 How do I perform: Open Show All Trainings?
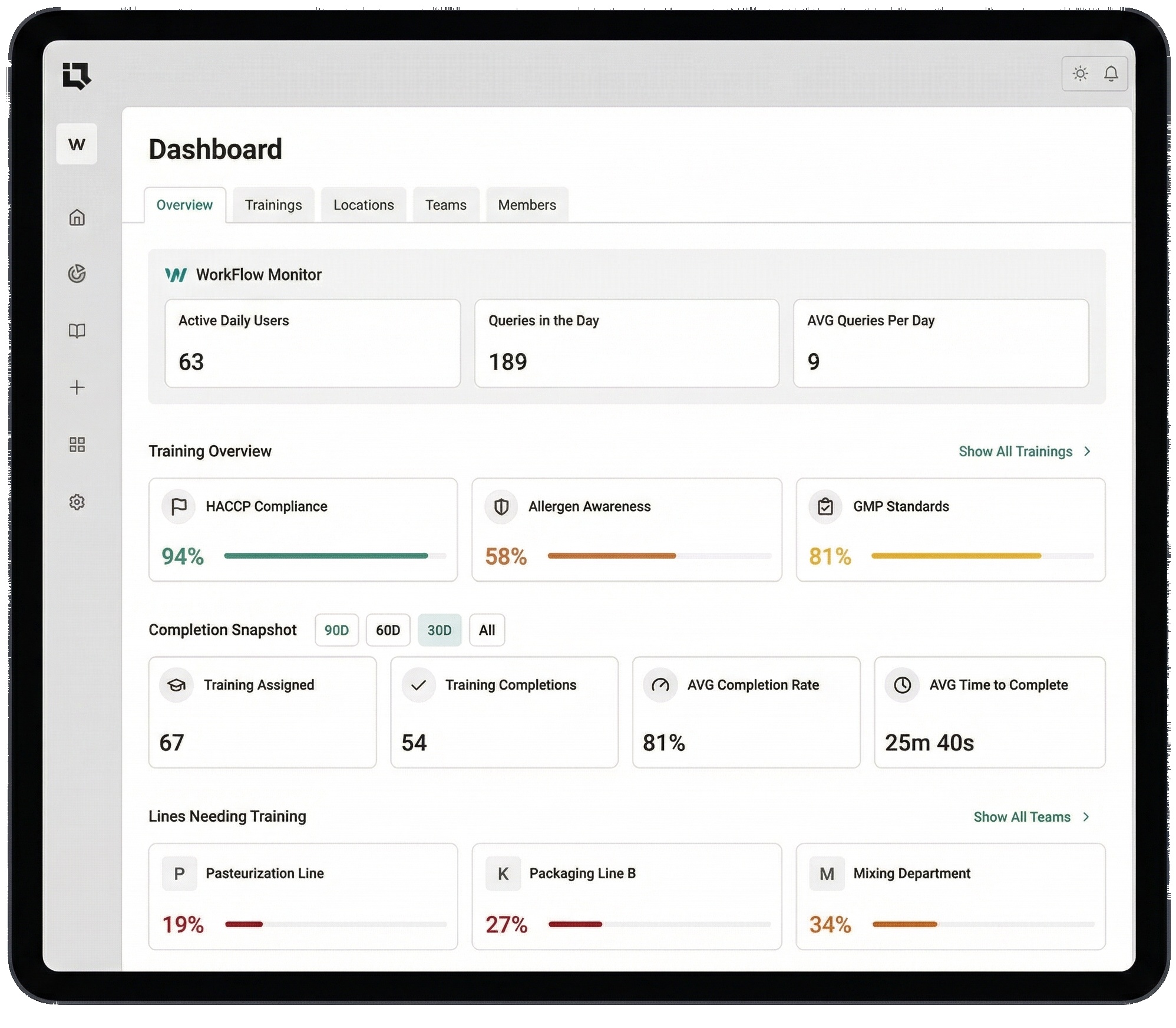click(x=1018, y=451)
